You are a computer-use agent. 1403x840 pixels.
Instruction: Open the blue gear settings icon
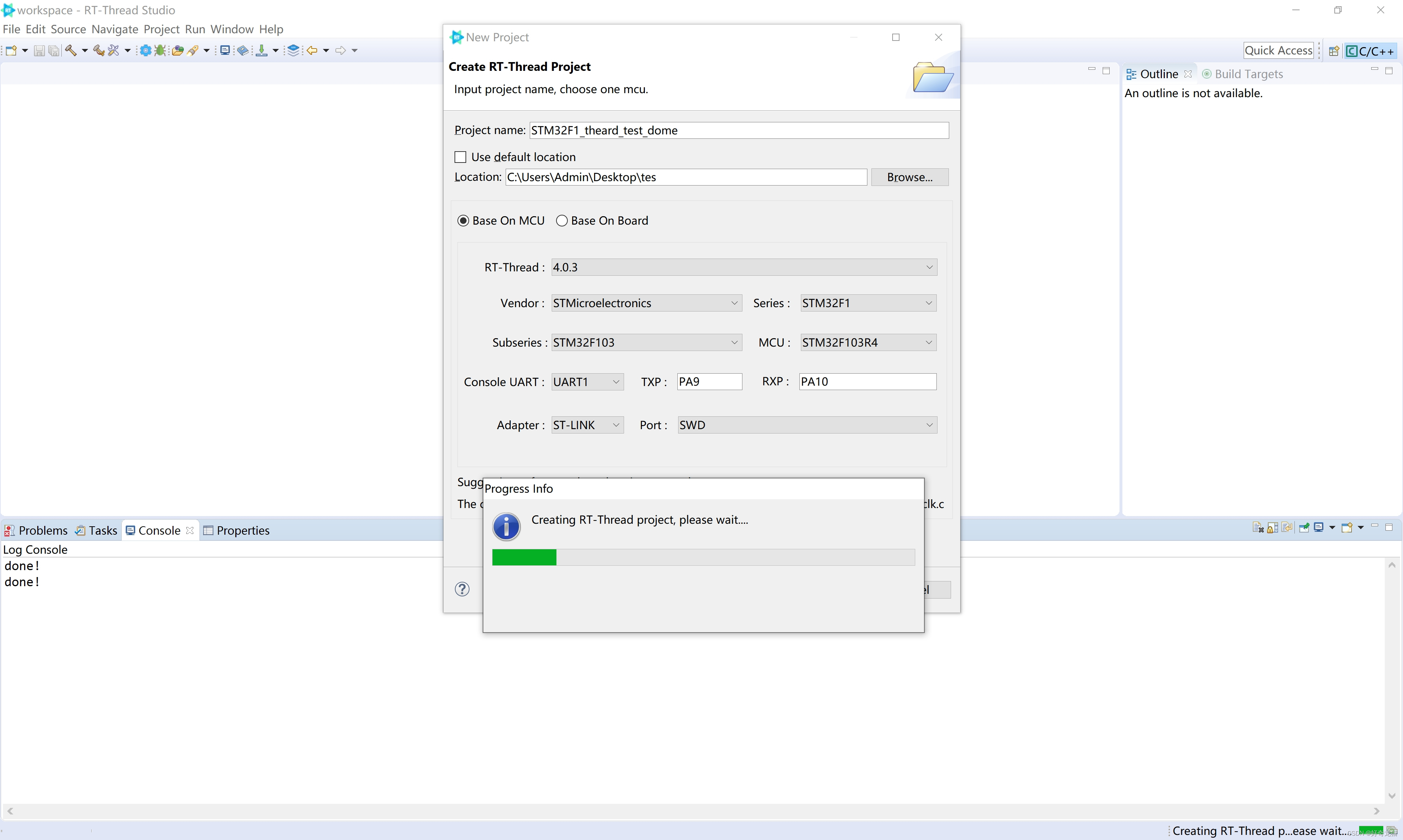(x=145, y=51)
